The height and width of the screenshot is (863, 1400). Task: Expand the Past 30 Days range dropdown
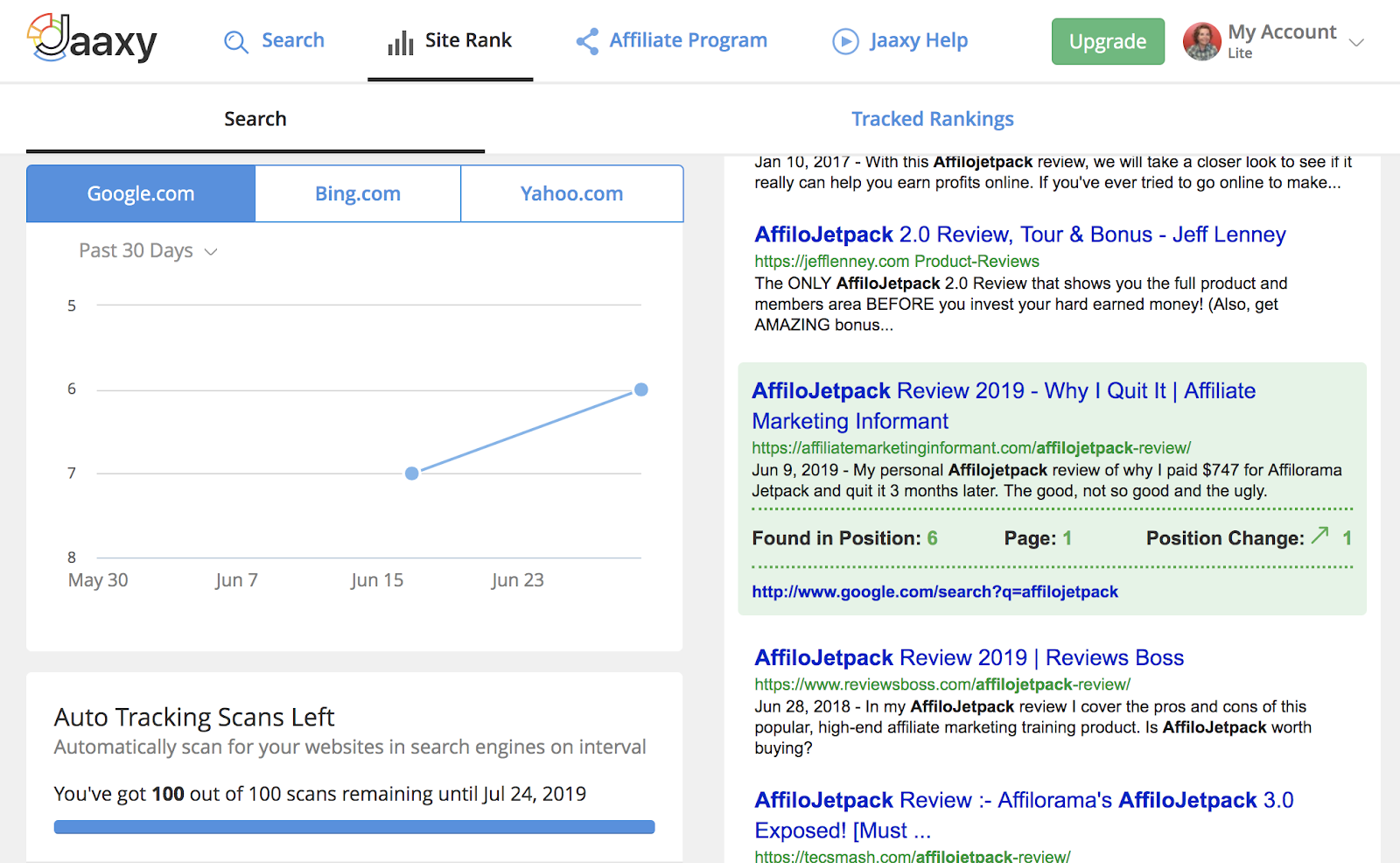click(148, 251)
